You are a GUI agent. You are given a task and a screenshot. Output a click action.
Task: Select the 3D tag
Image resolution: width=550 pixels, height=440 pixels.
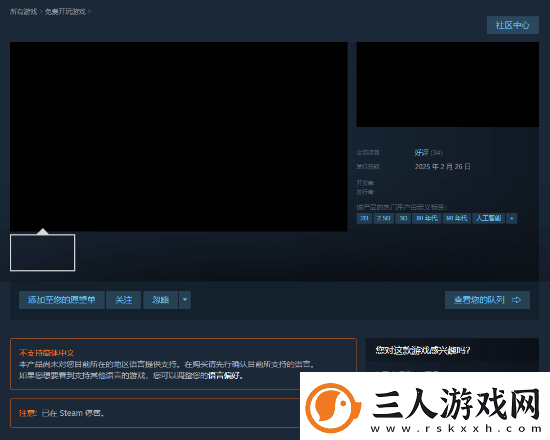(403, 218)
